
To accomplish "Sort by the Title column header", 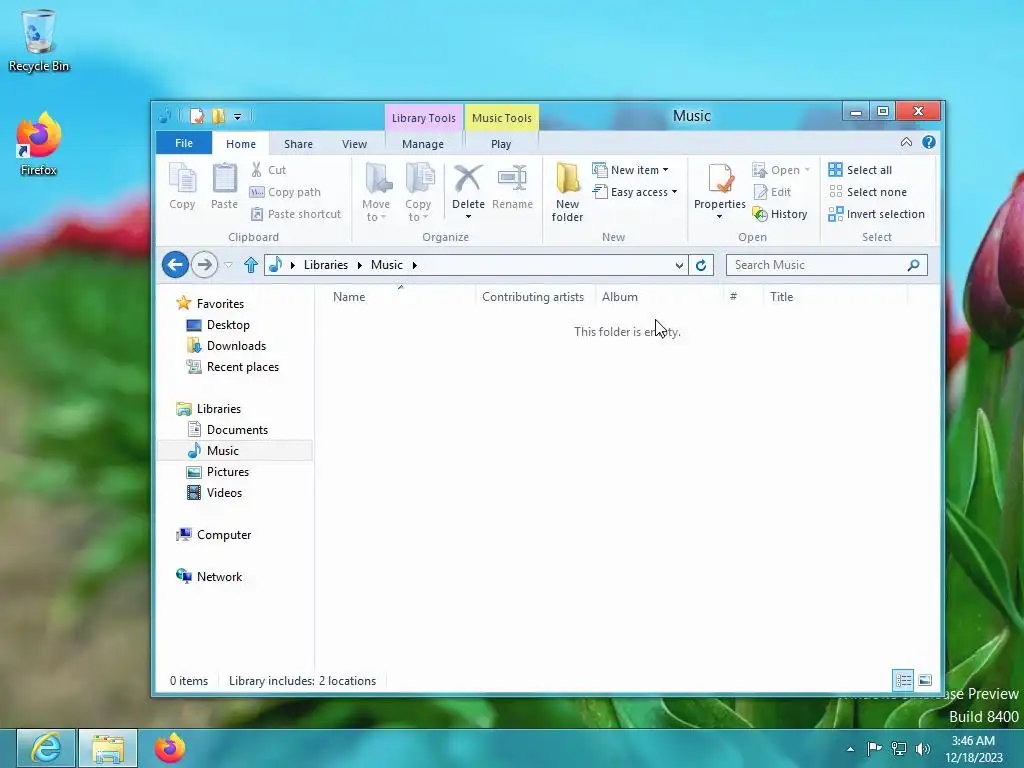I will tap(835, 296).
